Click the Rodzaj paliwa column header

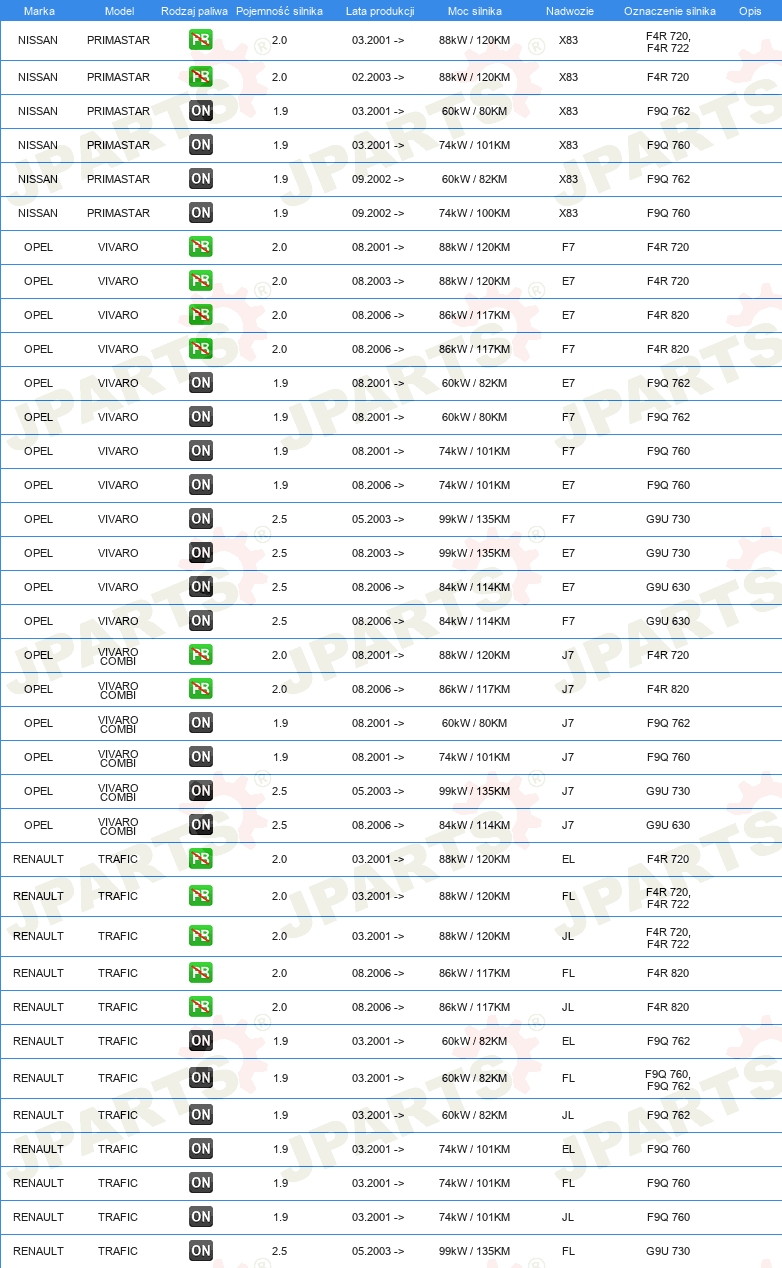(x=194, y=10)
